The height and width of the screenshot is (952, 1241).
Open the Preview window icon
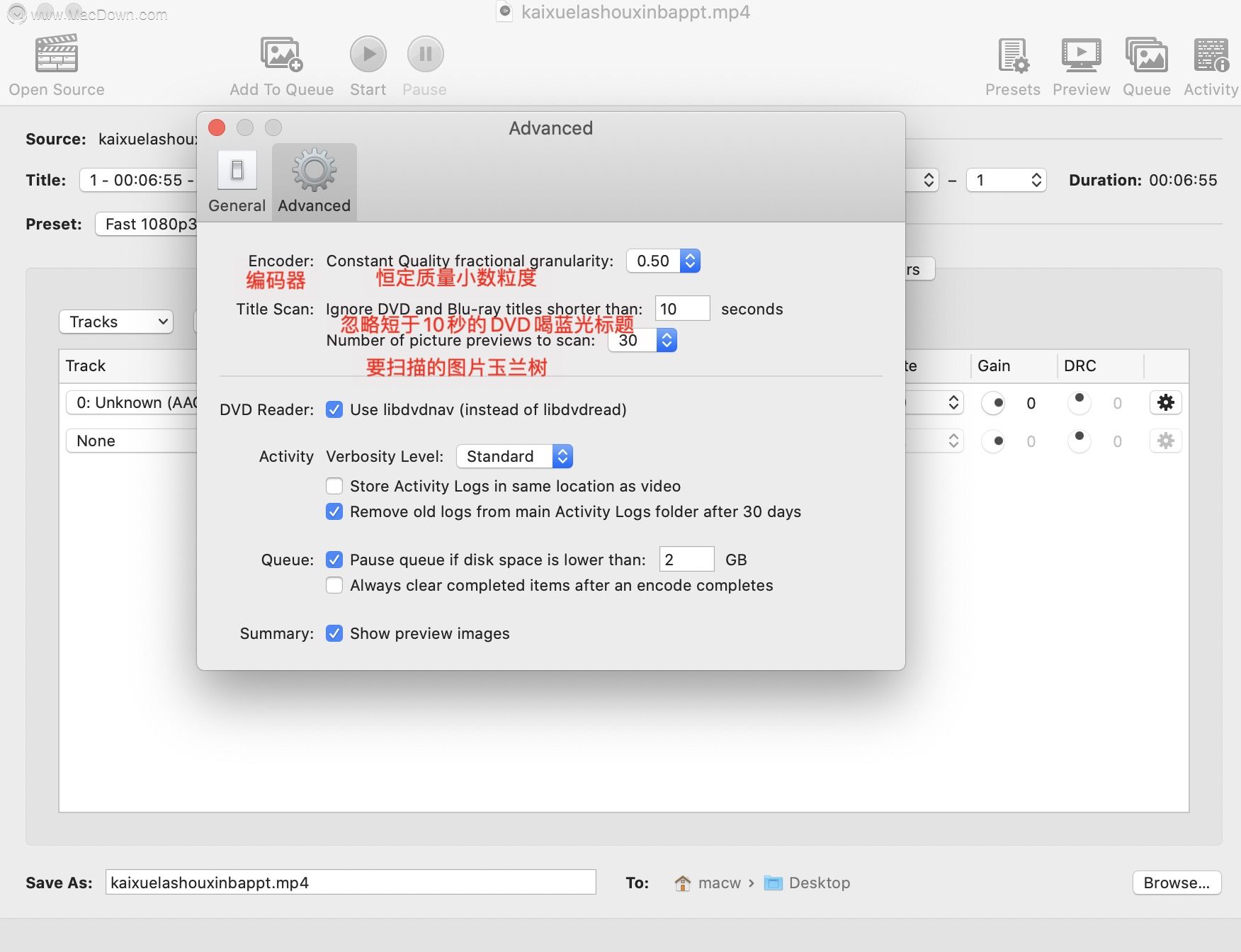pos(1081,55)
